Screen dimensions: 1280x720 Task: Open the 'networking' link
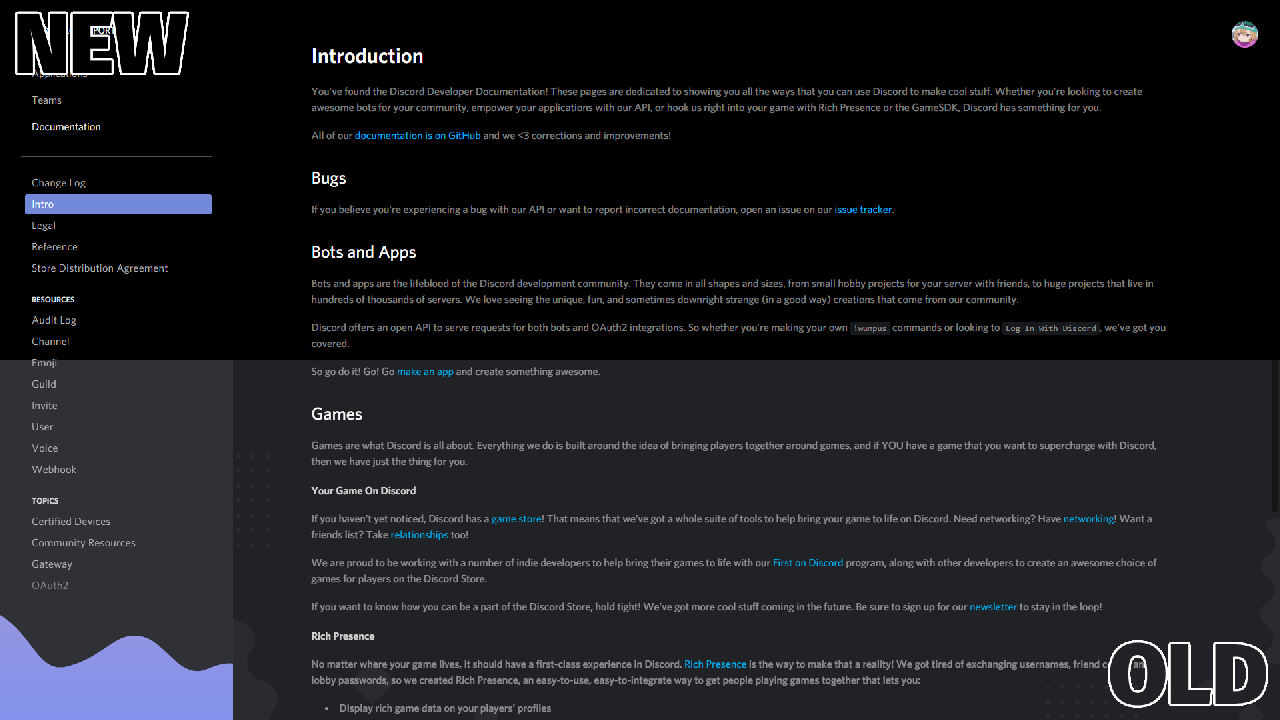[x=1088, y=519]
